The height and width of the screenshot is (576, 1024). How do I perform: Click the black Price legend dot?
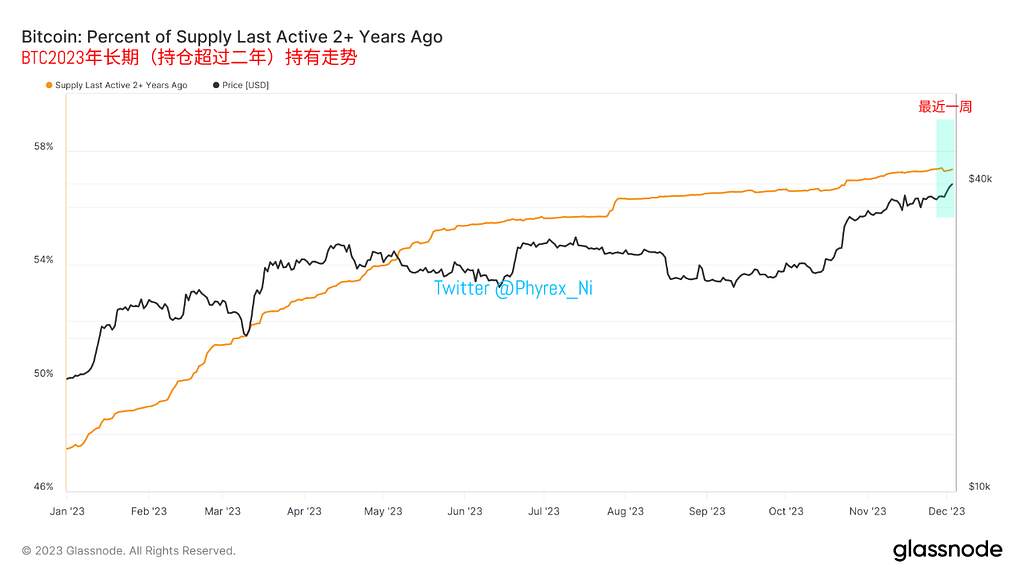tap(216, 85)
